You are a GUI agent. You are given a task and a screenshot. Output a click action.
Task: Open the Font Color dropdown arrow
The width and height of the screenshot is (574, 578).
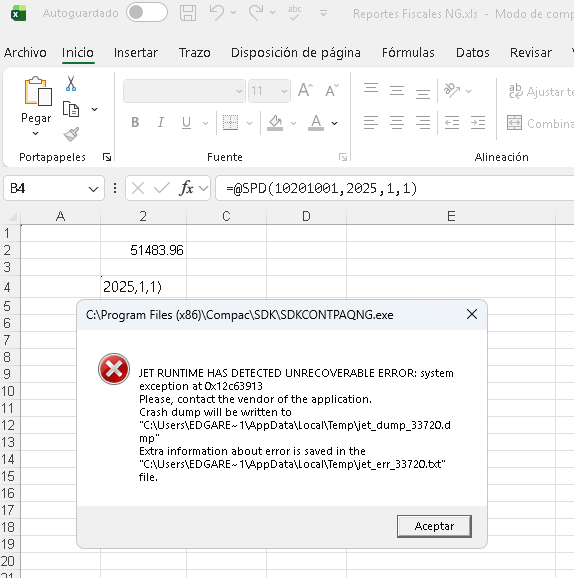(334, 123)
